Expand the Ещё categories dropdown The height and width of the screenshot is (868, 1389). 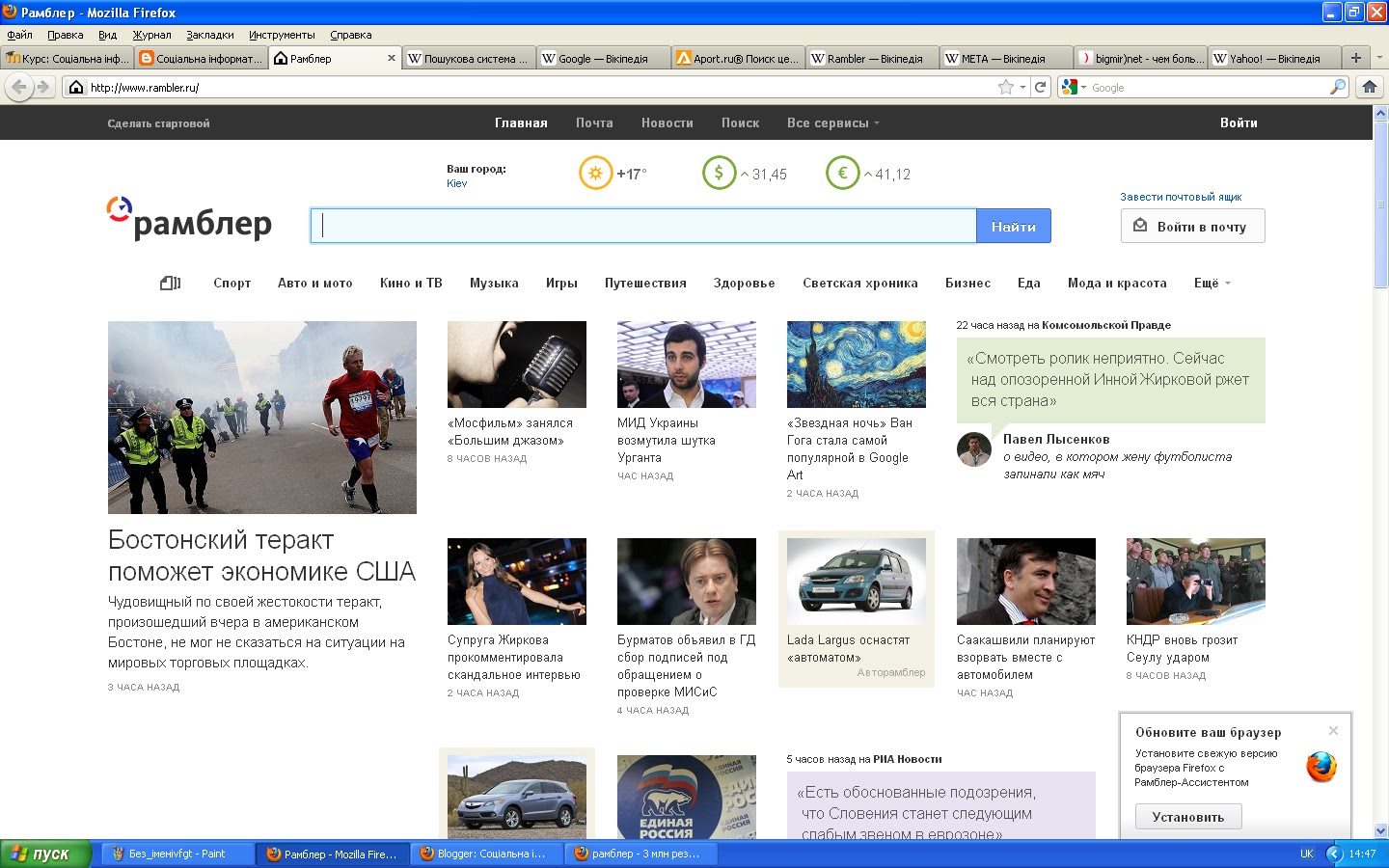[x=1212, y=283]
